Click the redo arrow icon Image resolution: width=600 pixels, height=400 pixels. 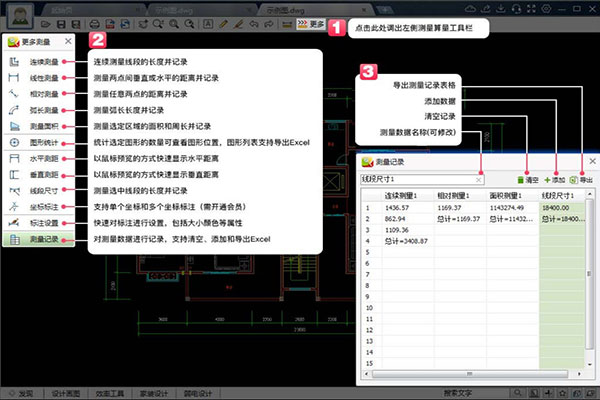coord(269,24)
